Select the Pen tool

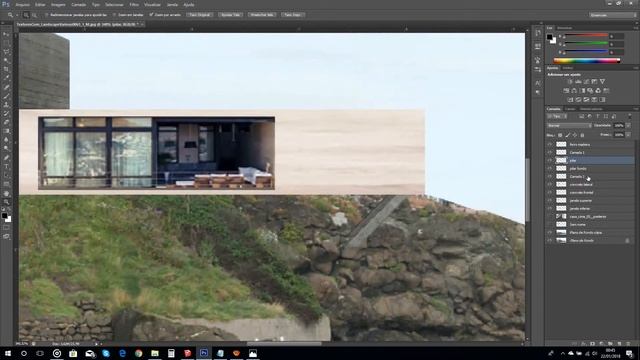coord(6,158)
